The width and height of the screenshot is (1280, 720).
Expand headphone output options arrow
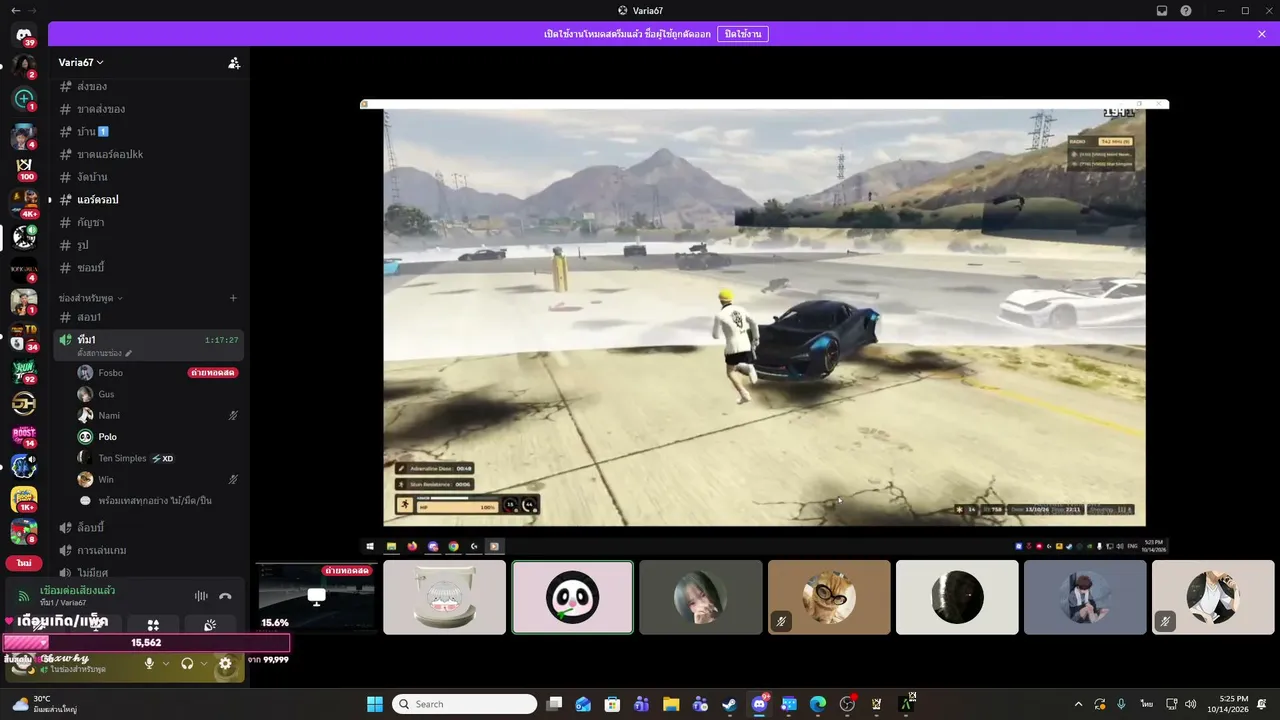point(204,663)
